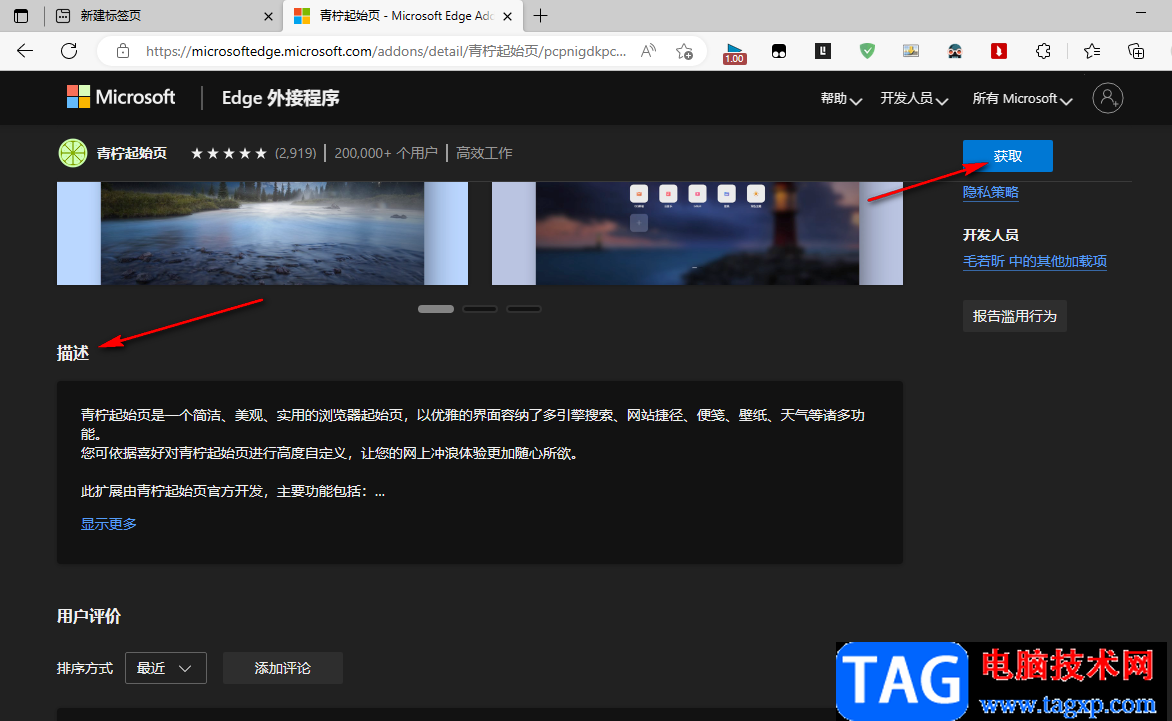Screen dimensions: 1172x721
Task: Close the 新建标签页 tab
Action: 268,16
